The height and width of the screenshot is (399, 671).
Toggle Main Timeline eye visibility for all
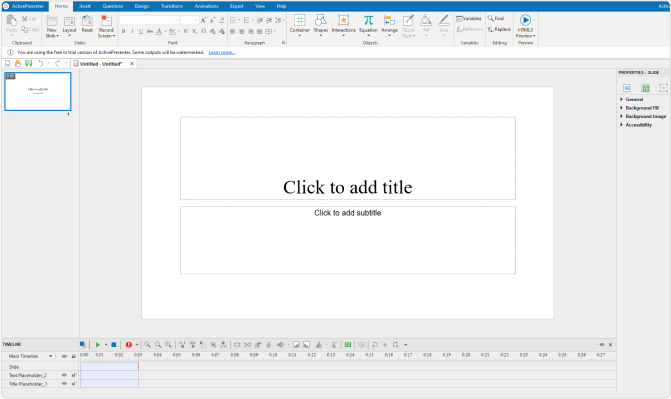point(64,356)
